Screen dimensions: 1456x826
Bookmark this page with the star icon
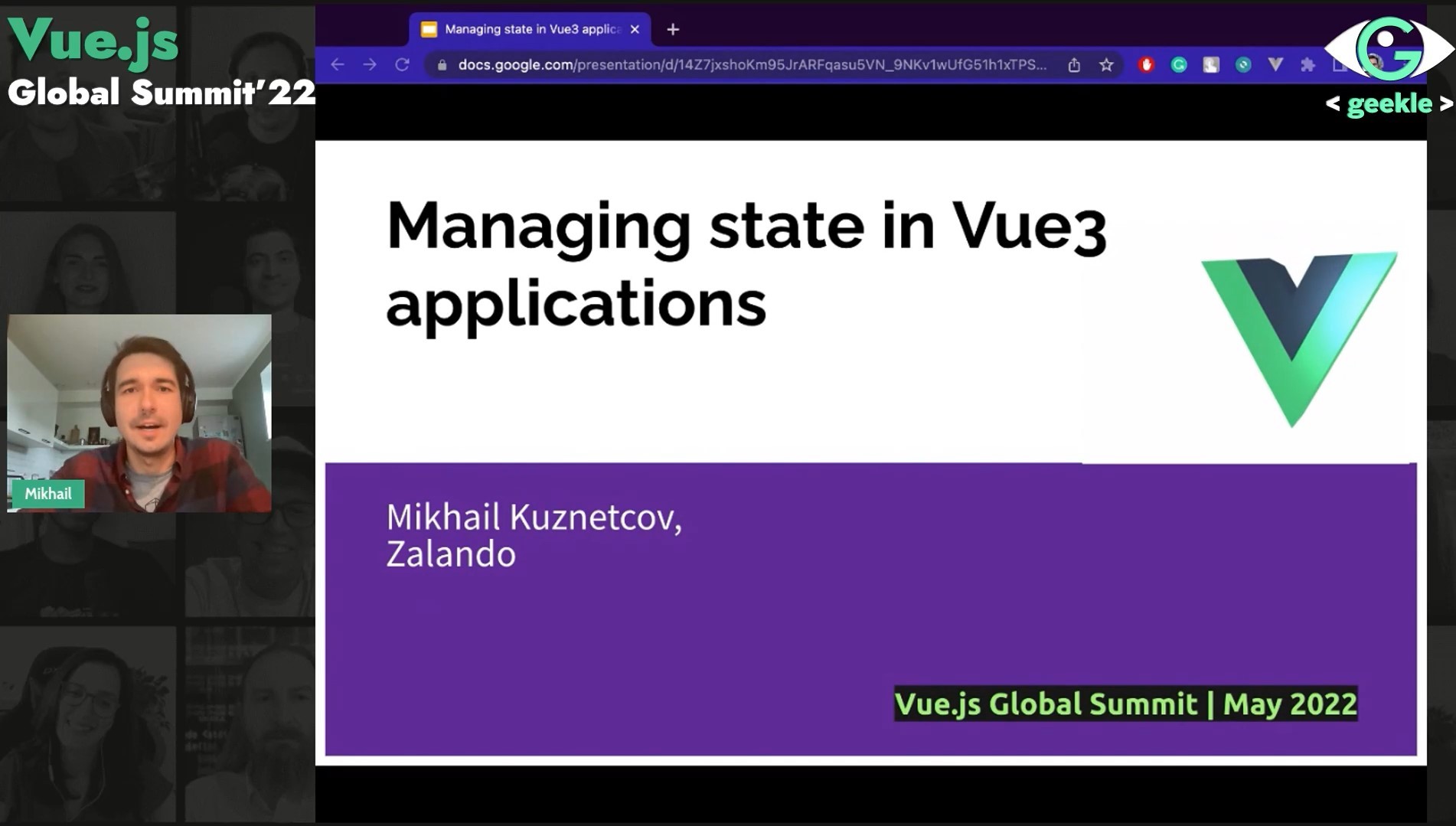point(1106,65)
